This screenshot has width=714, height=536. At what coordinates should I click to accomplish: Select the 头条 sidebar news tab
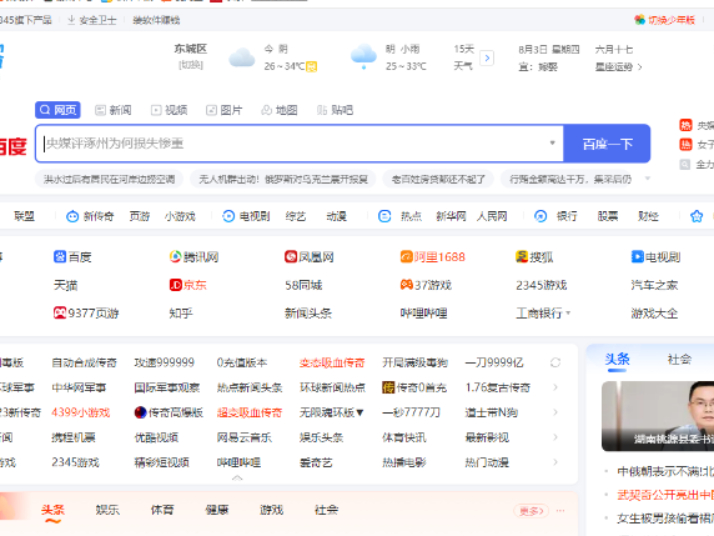coord(617,359)
